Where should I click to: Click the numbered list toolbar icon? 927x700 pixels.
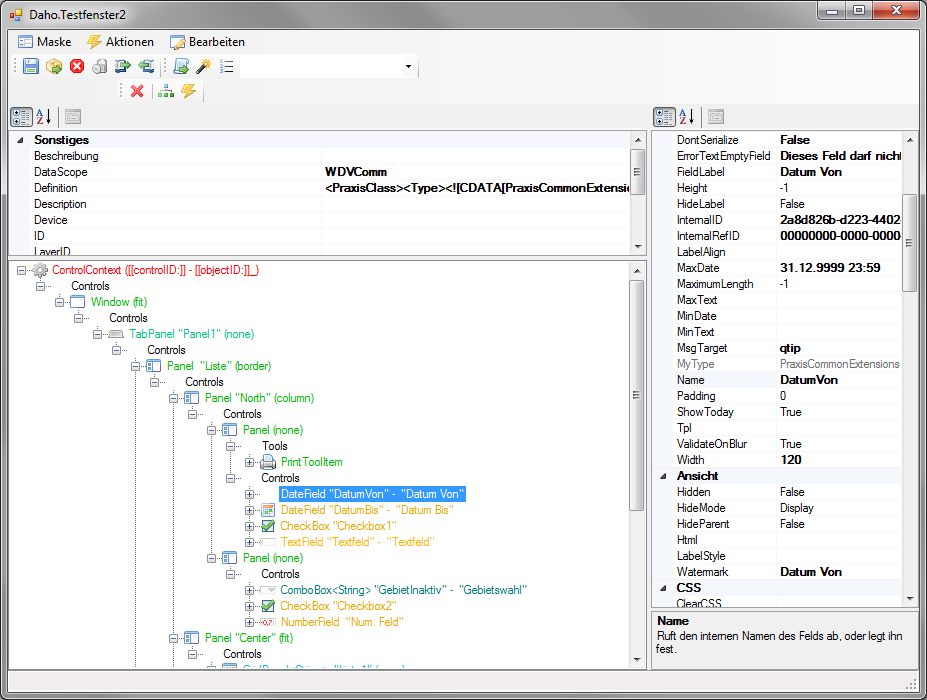227,67
